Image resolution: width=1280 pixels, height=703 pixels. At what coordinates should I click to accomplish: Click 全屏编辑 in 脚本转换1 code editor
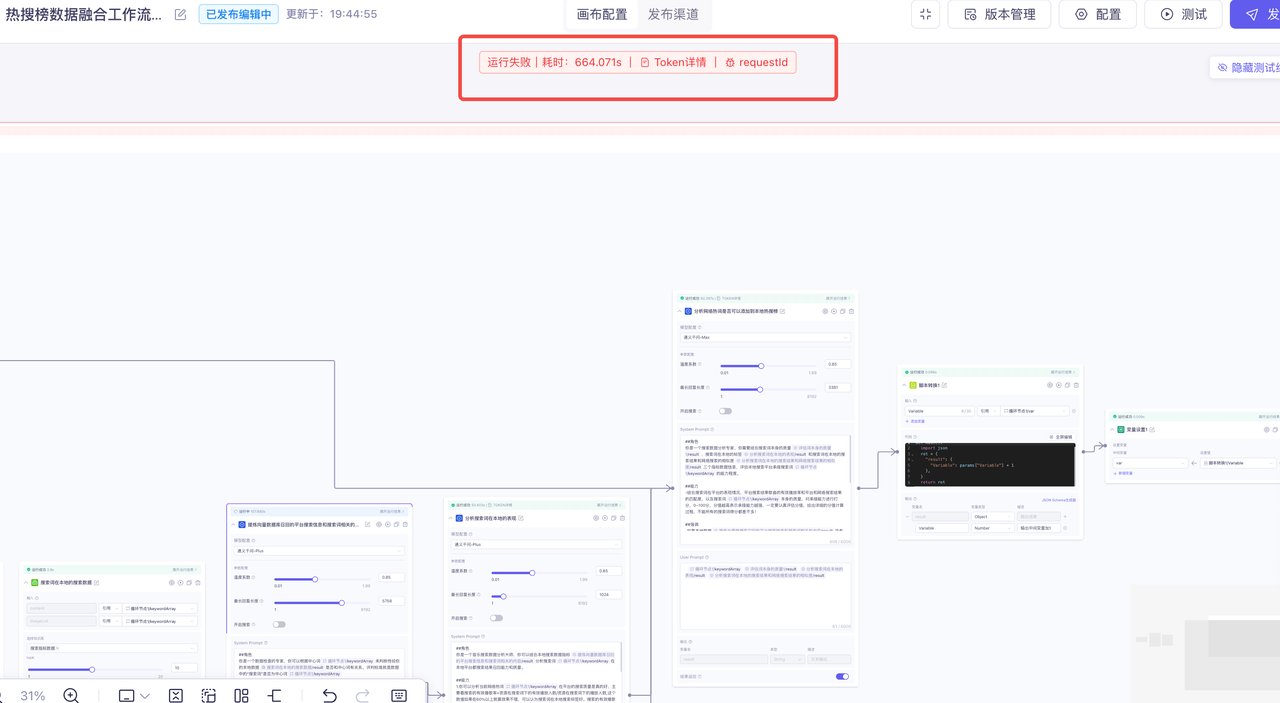click(x=1063, y=437)
